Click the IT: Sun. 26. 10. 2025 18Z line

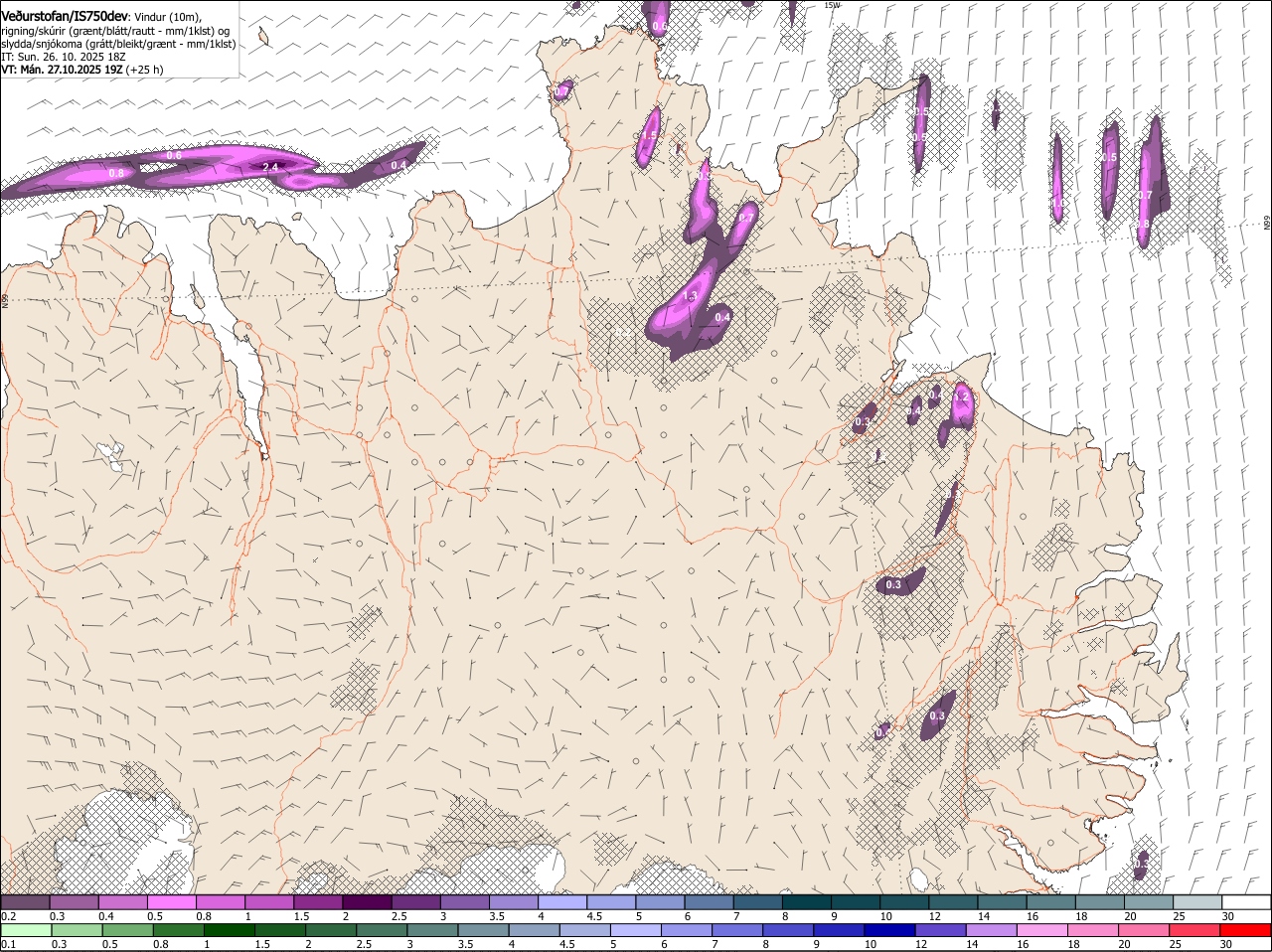(64, 57)
